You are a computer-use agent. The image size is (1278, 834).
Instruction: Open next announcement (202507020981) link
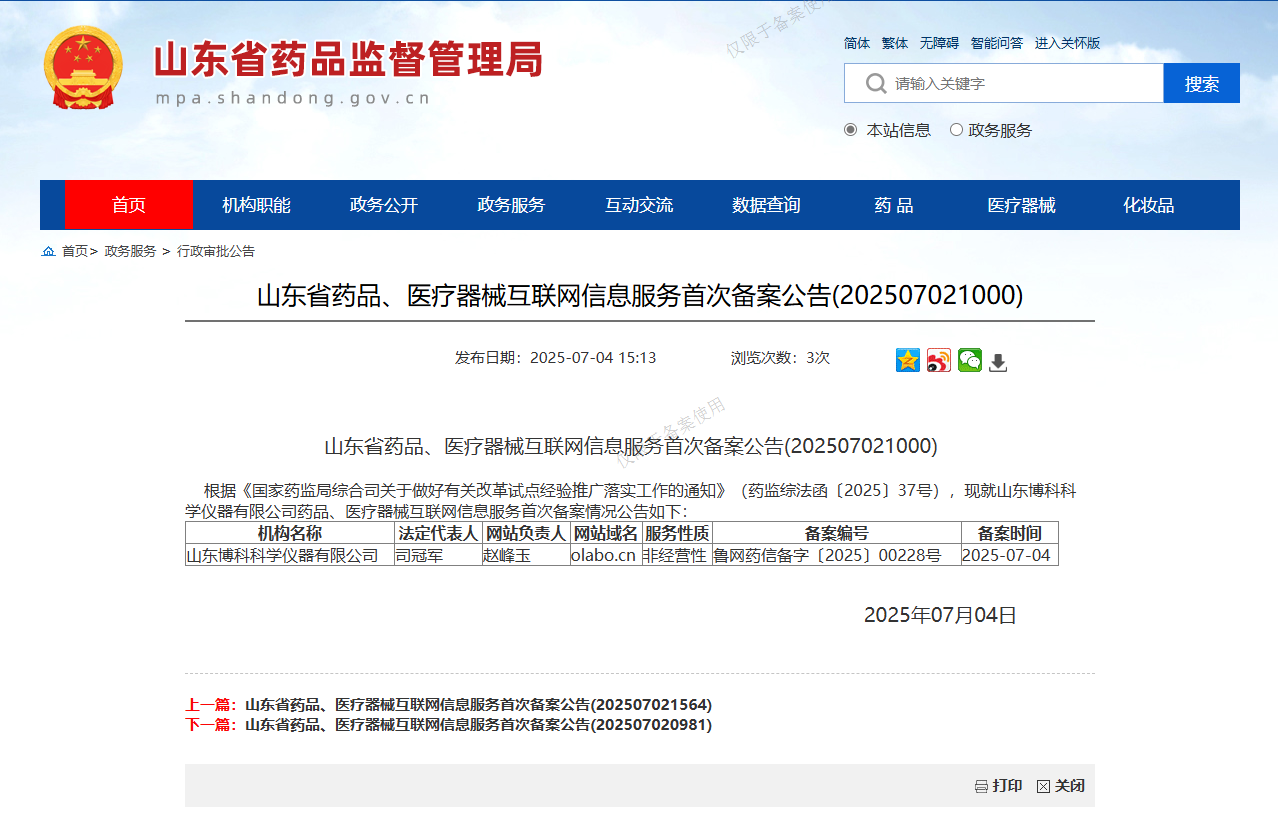click(478, 725)
